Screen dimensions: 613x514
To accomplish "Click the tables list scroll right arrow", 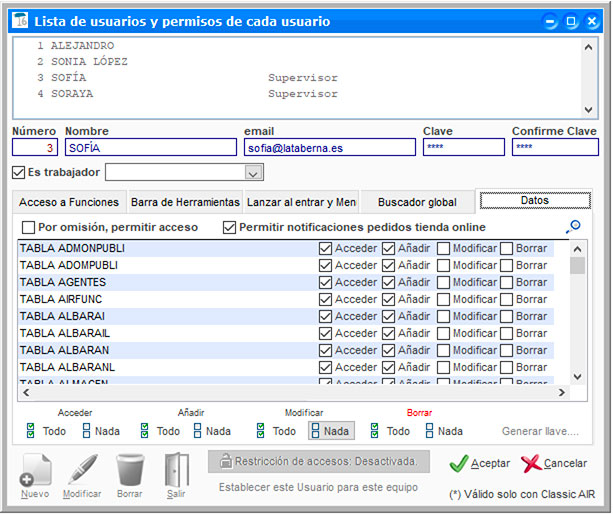I will click(x=562, y=392).
